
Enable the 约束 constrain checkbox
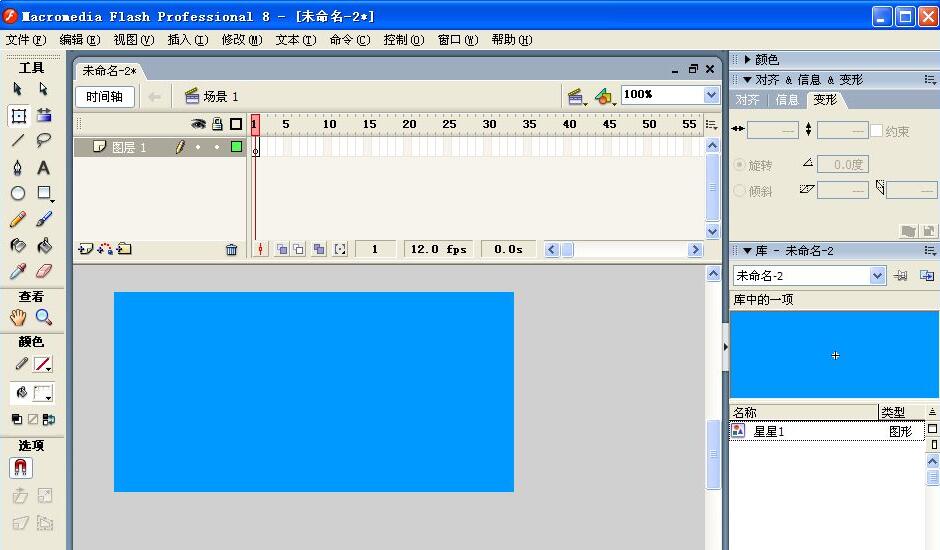[877, 131]
